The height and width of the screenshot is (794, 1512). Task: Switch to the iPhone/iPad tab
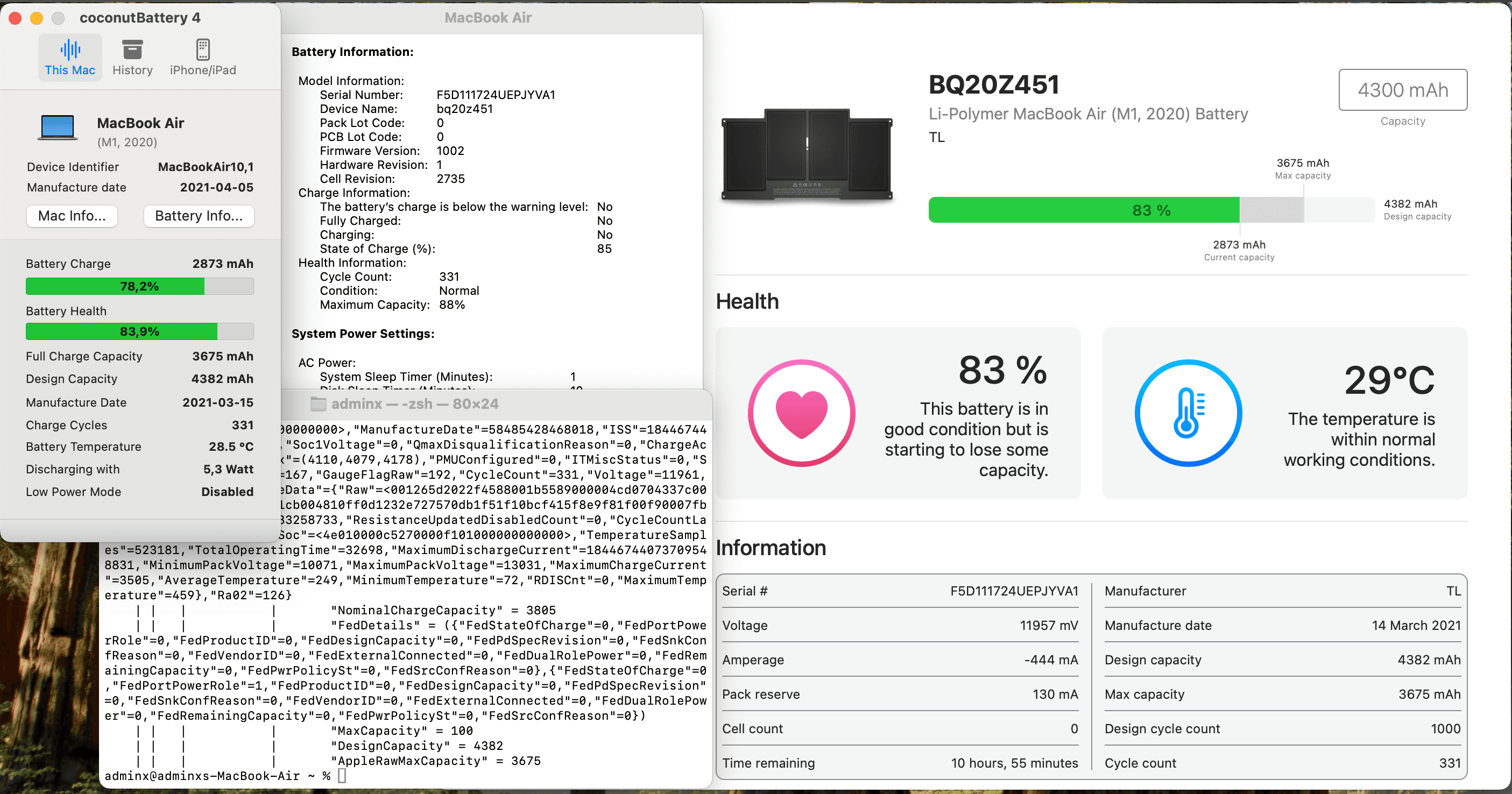coord(203,57)
